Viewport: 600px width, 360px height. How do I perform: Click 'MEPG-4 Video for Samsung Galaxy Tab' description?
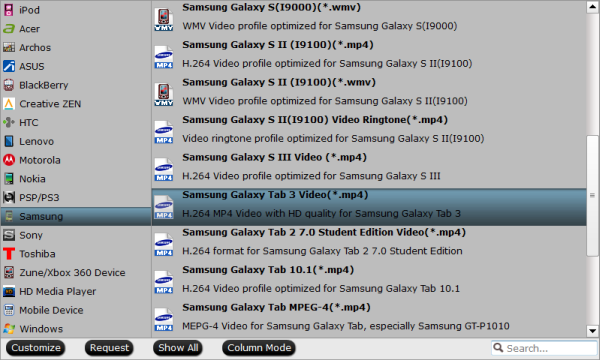coord(346,326)
